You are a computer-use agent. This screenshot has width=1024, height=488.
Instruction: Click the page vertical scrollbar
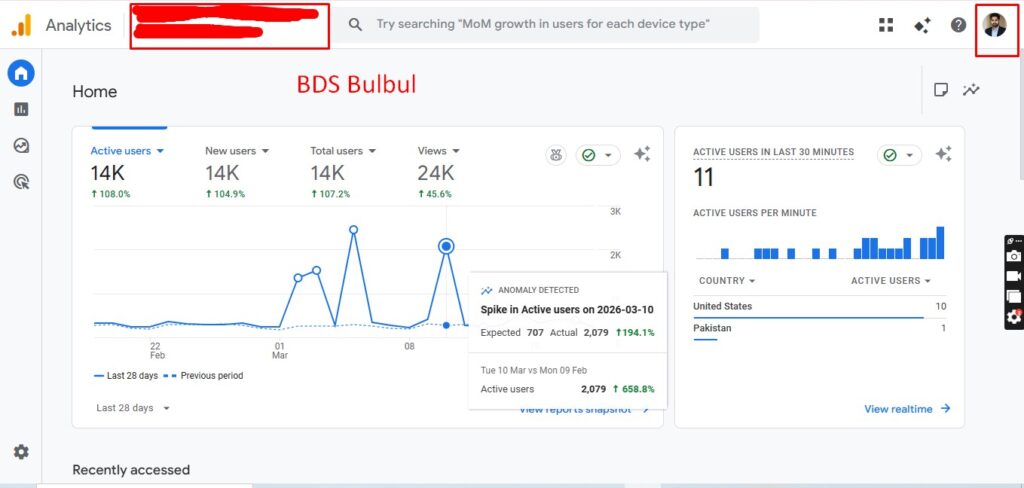click(1021, 116)
